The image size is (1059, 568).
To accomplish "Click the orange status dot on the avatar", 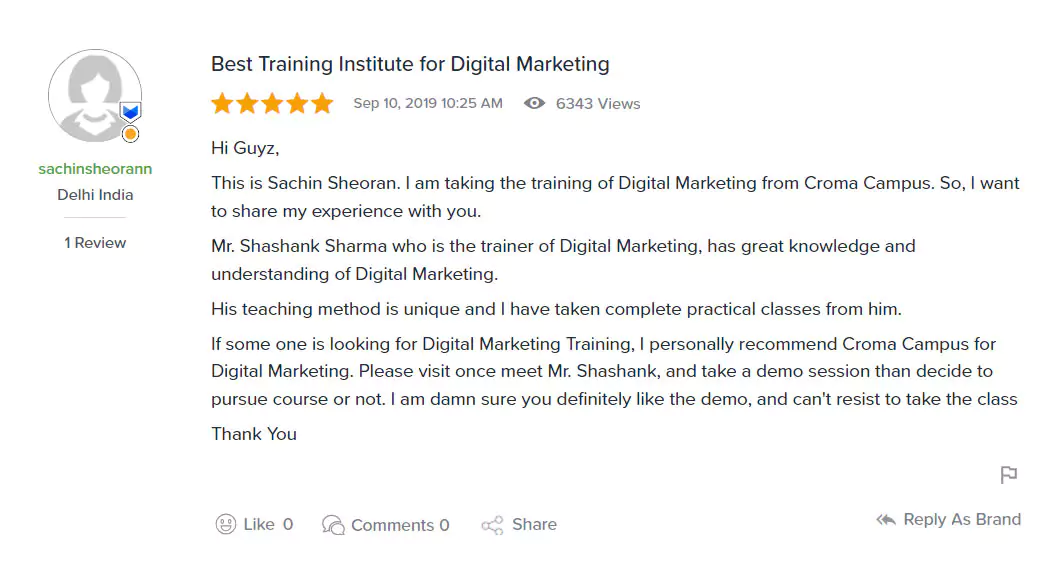I will coord(130,134).
